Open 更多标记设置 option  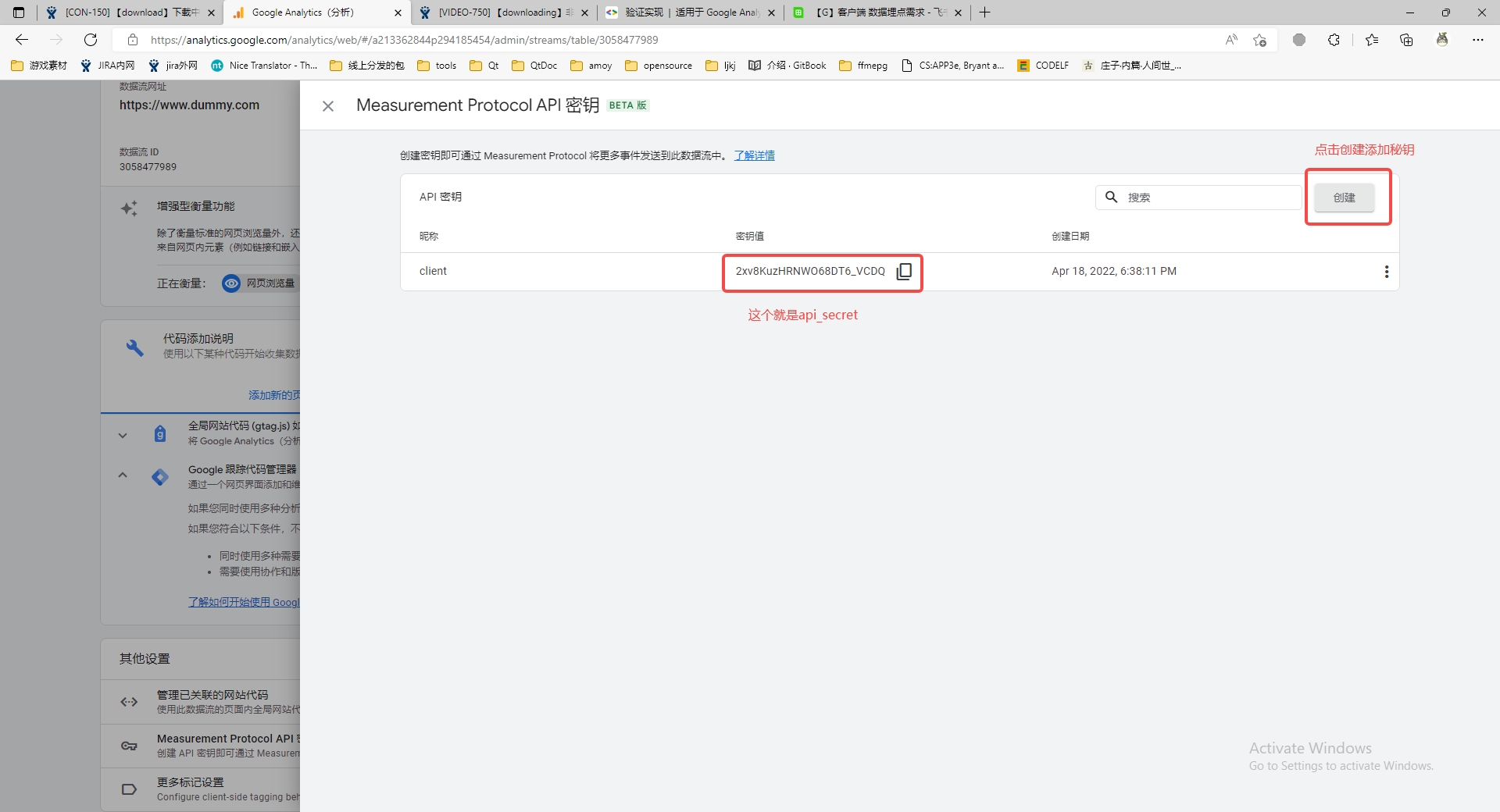tap(200, 789)
